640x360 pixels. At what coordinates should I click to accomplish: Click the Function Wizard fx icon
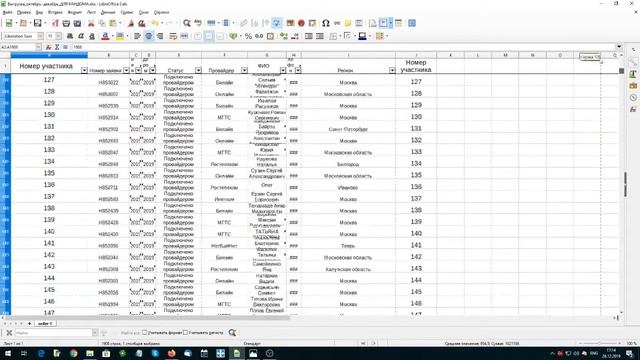(49, 47)
